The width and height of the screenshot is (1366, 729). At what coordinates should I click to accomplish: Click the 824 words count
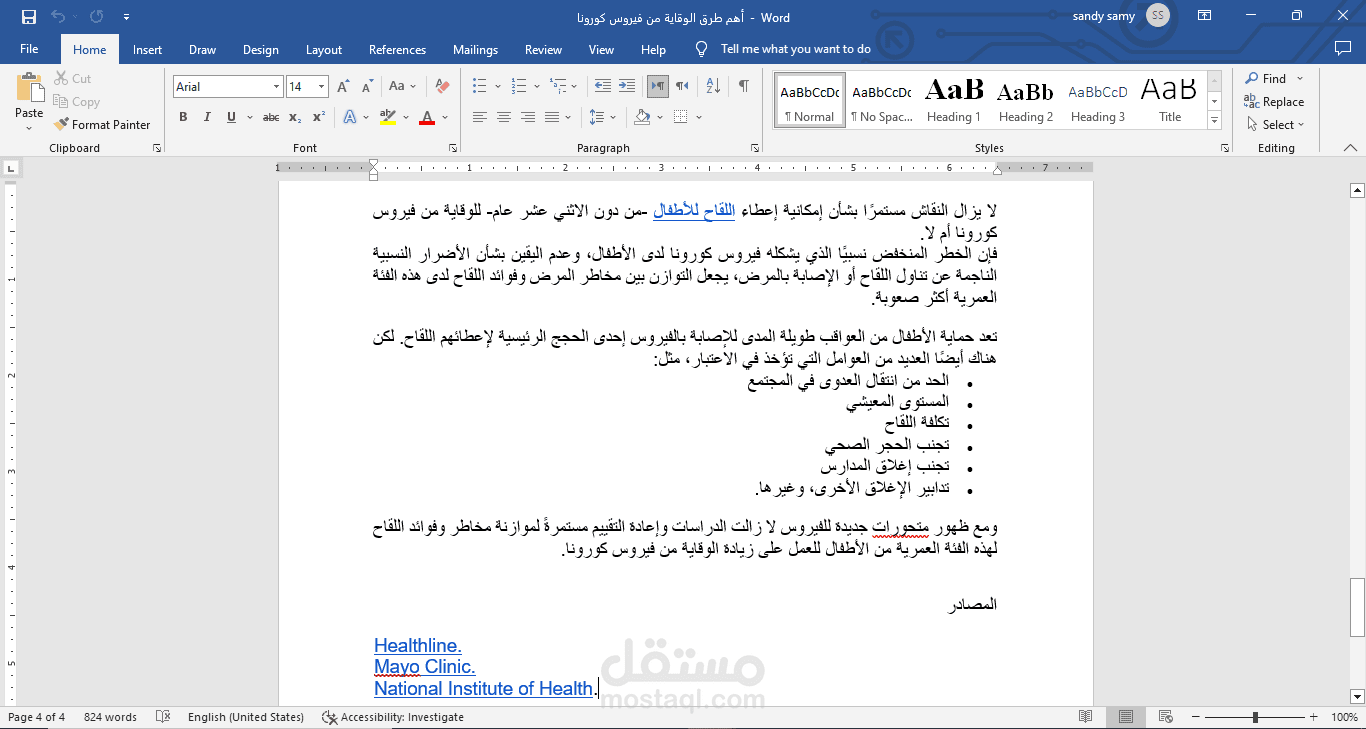(110, 717)
